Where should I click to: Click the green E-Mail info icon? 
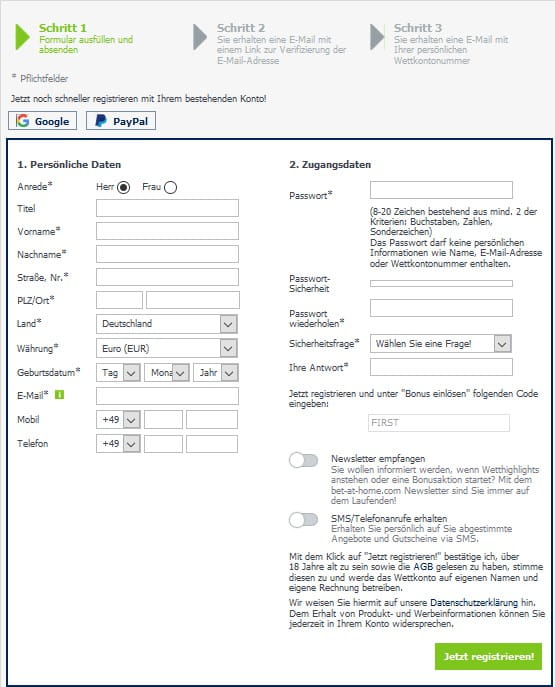[59, 395]
